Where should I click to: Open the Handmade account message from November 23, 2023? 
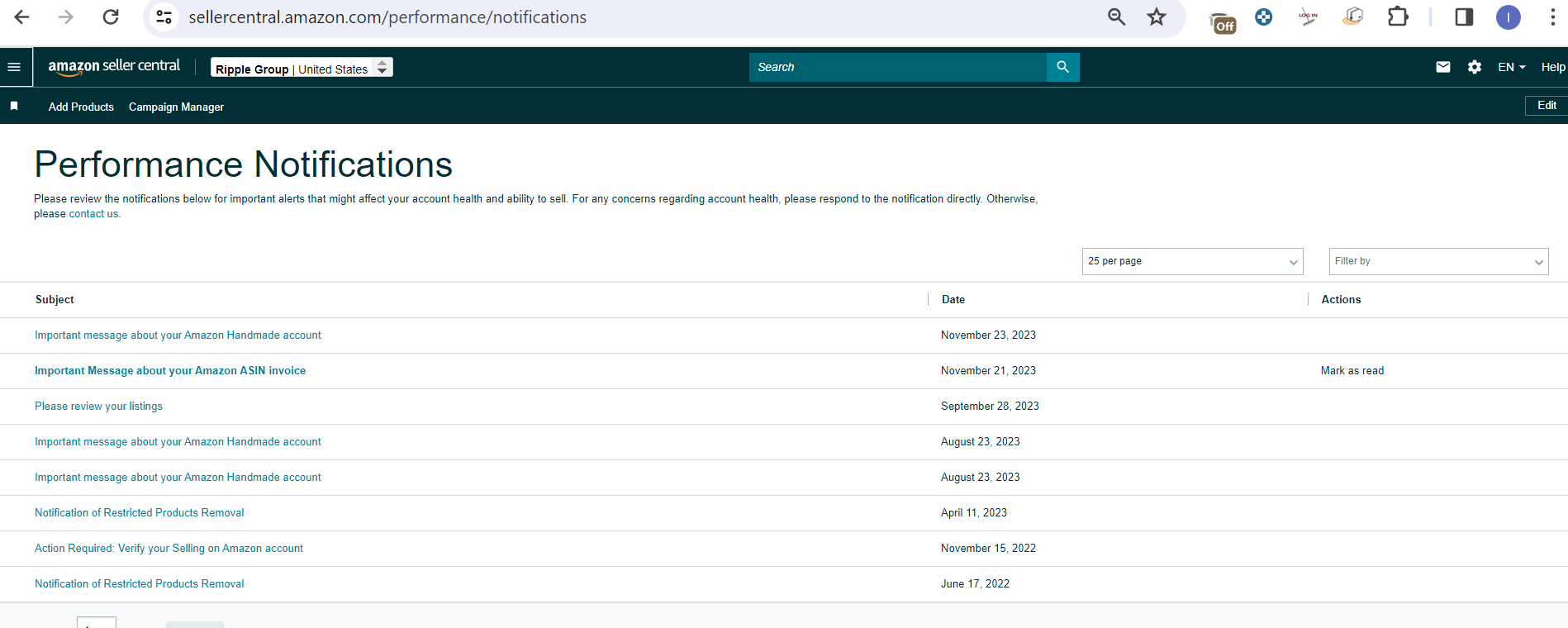(x=178, y=335)
